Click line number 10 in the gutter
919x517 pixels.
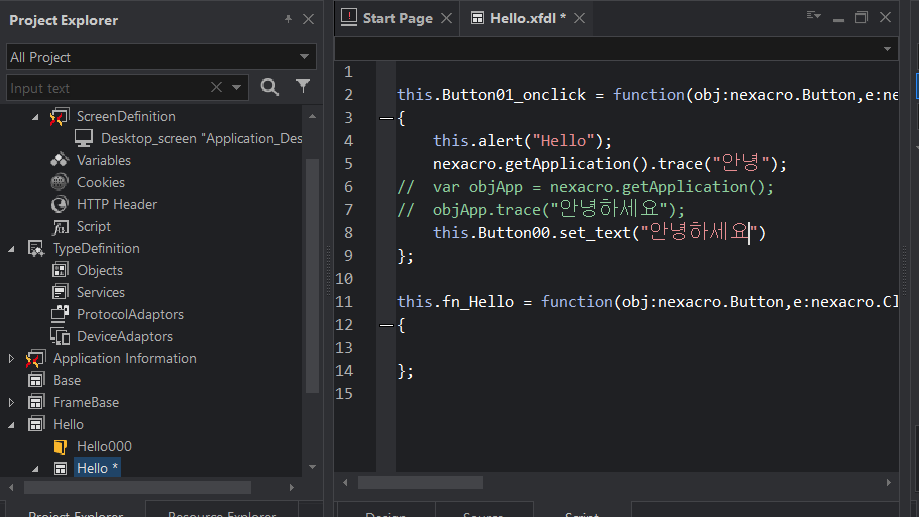(344, 278)
